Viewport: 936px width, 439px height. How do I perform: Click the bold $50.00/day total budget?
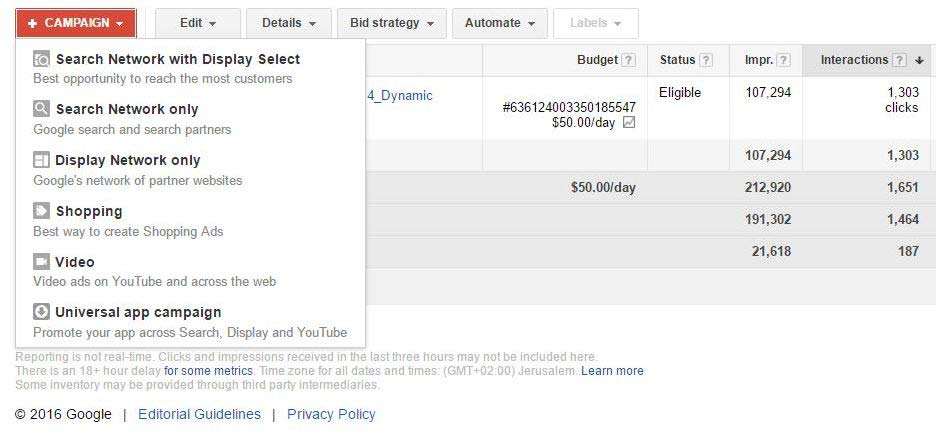[x=604, y=188]
